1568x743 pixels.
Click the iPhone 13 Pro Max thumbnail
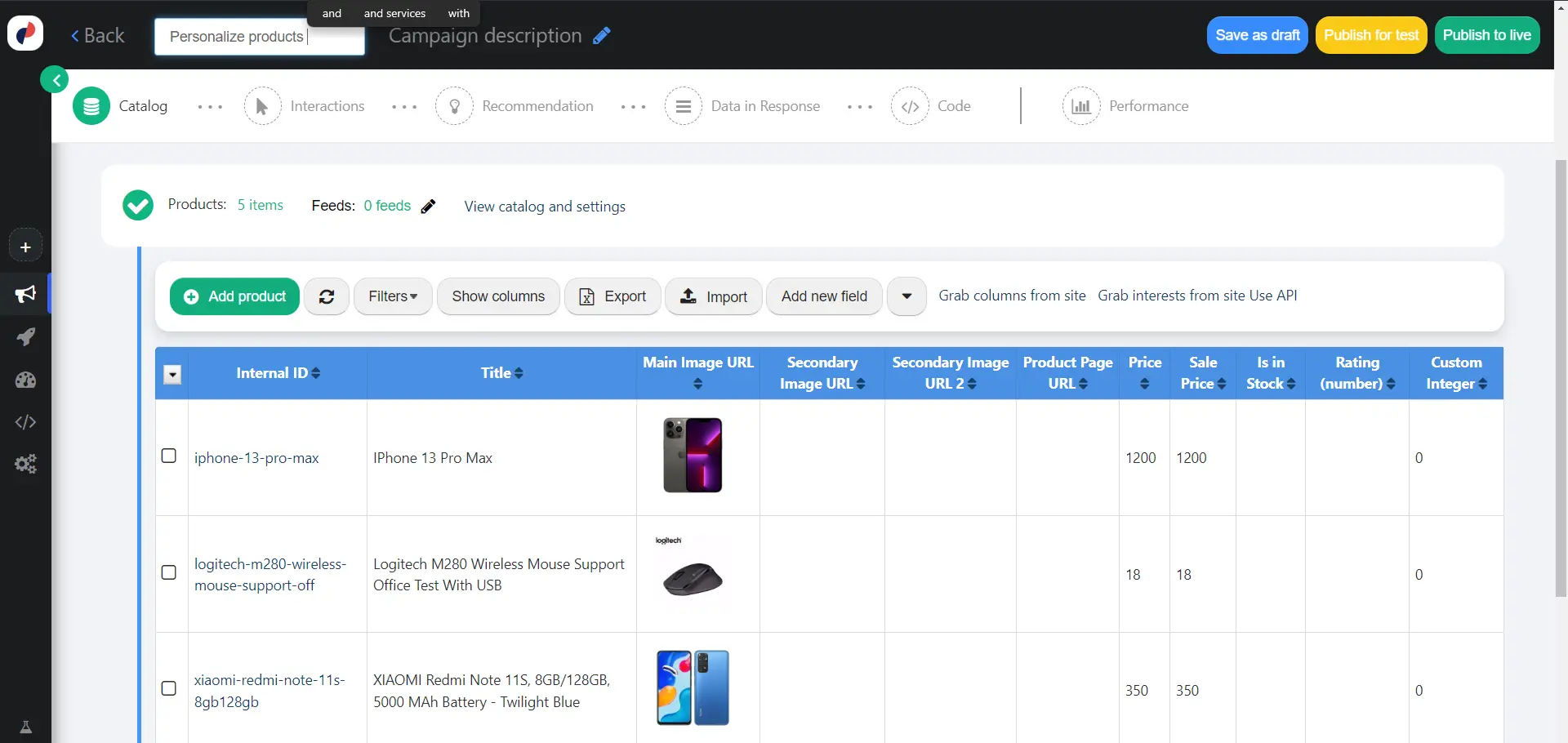click(693, 455)
